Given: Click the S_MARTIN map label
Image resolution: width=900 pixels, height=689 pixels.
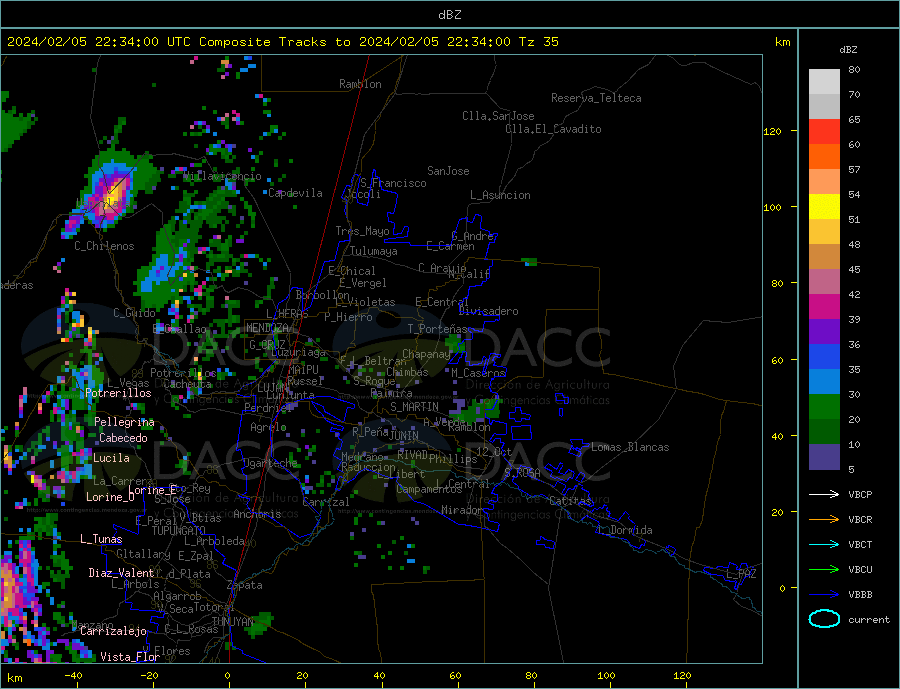Looking at the screenshot, I should (x=414, y=407).
